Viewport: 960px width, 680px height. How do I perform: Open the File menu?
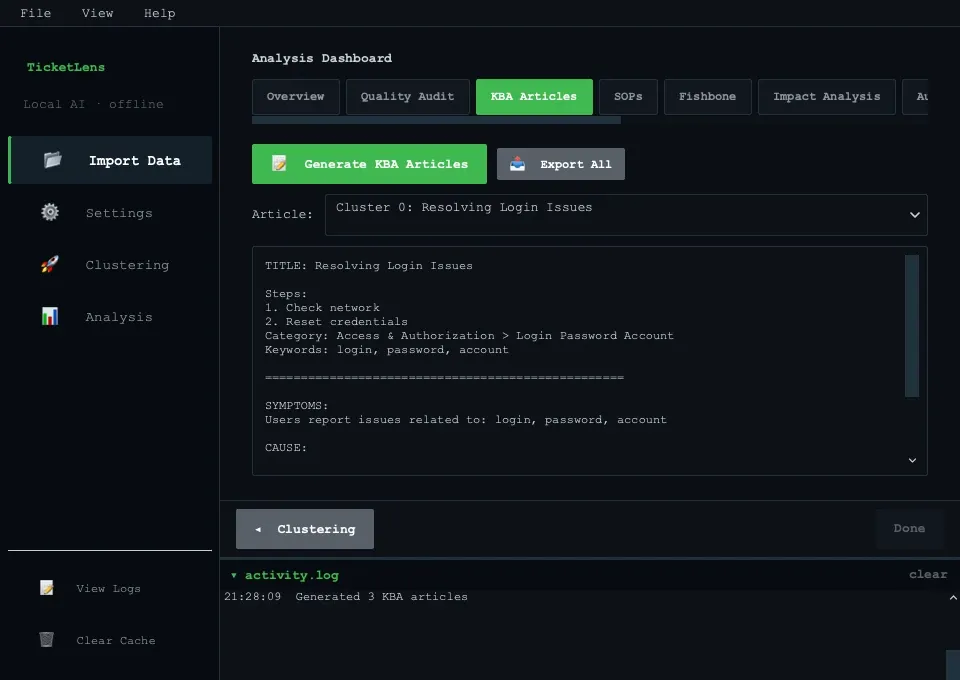pyautogui.click(x=36, y=13)
